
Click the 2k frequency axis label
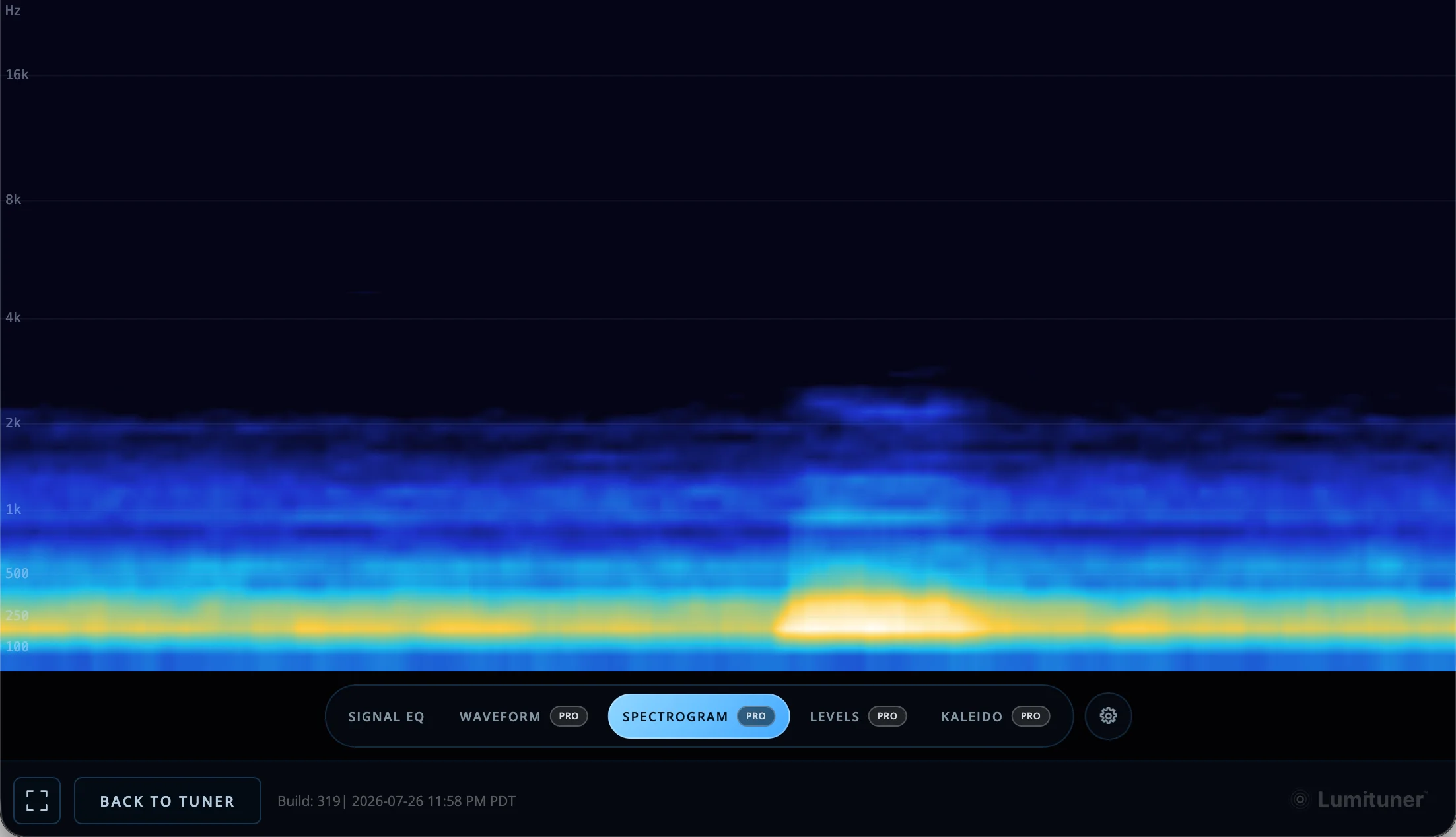[x=13, y=423]
